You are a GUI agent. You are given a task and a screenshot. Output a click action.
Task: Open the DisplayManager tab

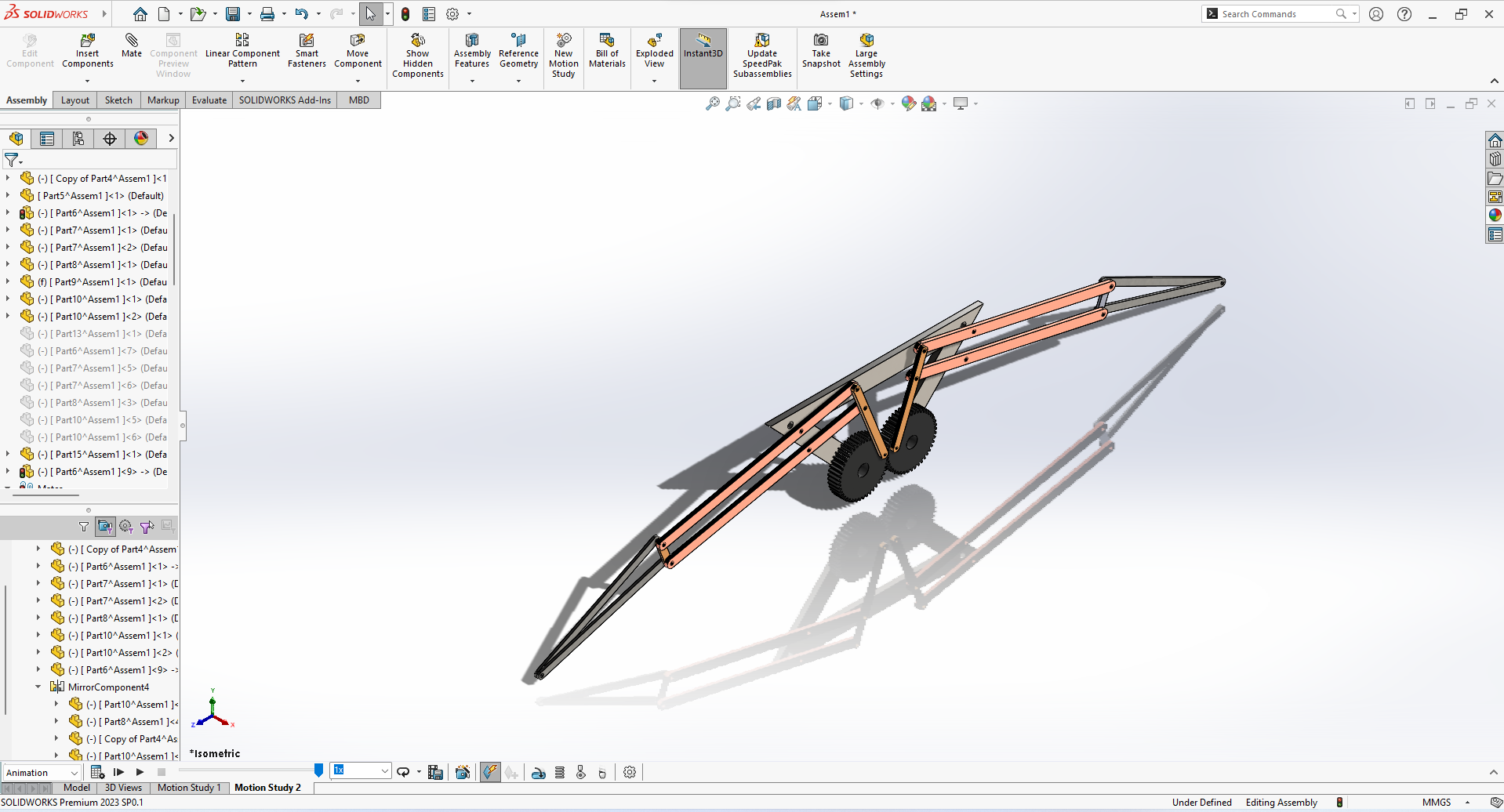(x=141, y=139)
